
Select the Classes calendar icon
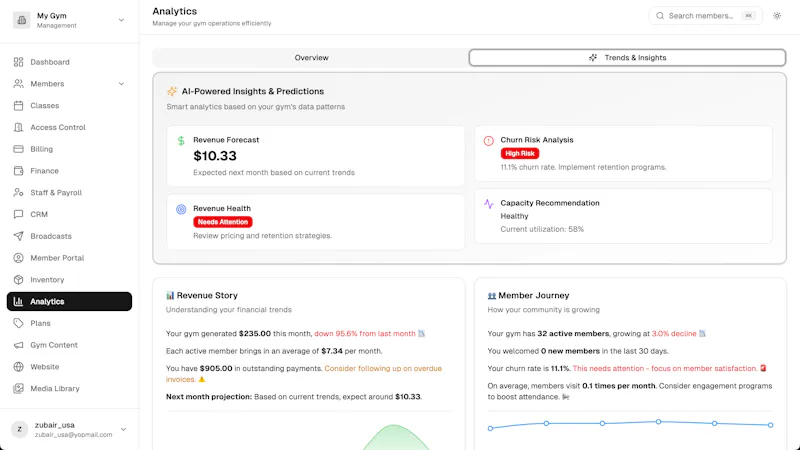point(18,106)
